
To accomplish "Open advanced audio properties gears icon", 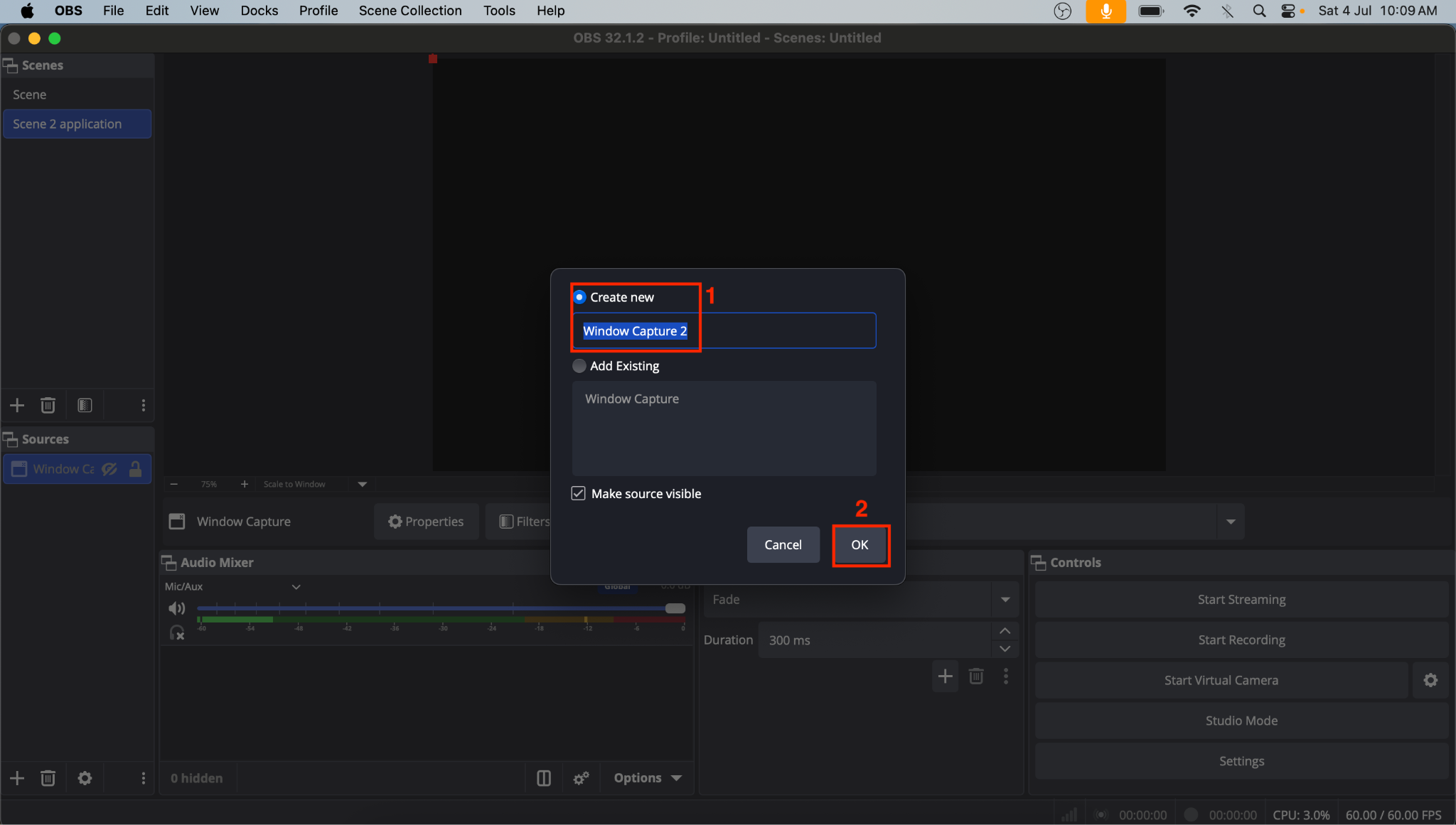I will coord(581,778).
